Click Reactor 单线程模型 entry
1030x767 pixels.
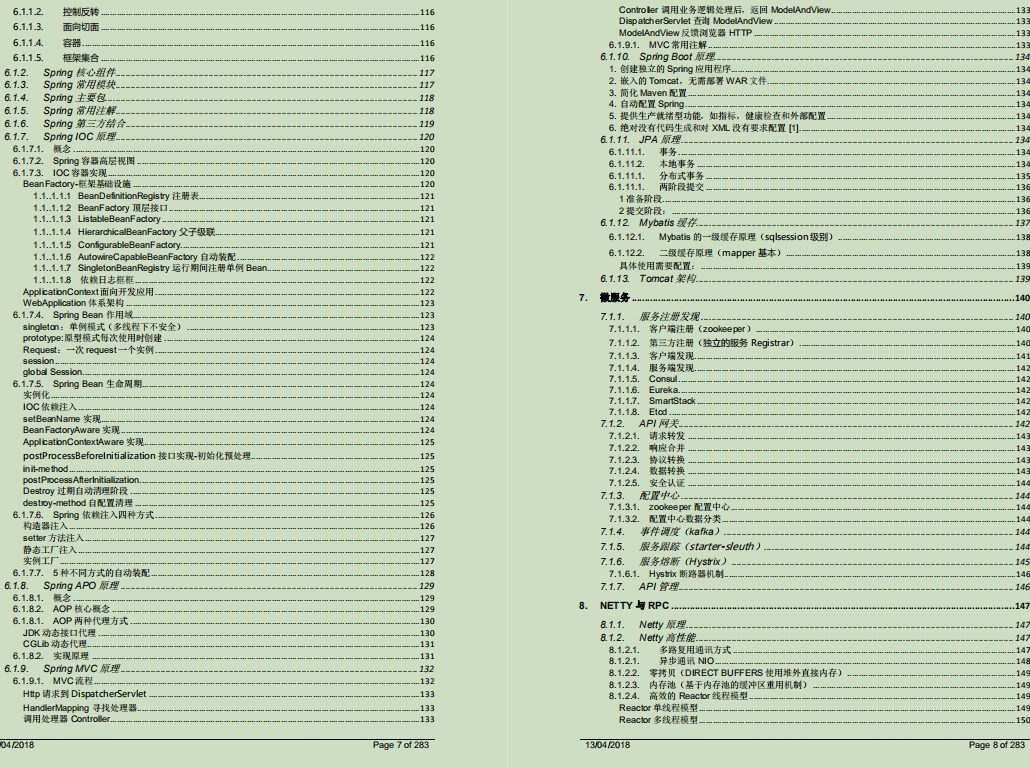pos(824,708)
